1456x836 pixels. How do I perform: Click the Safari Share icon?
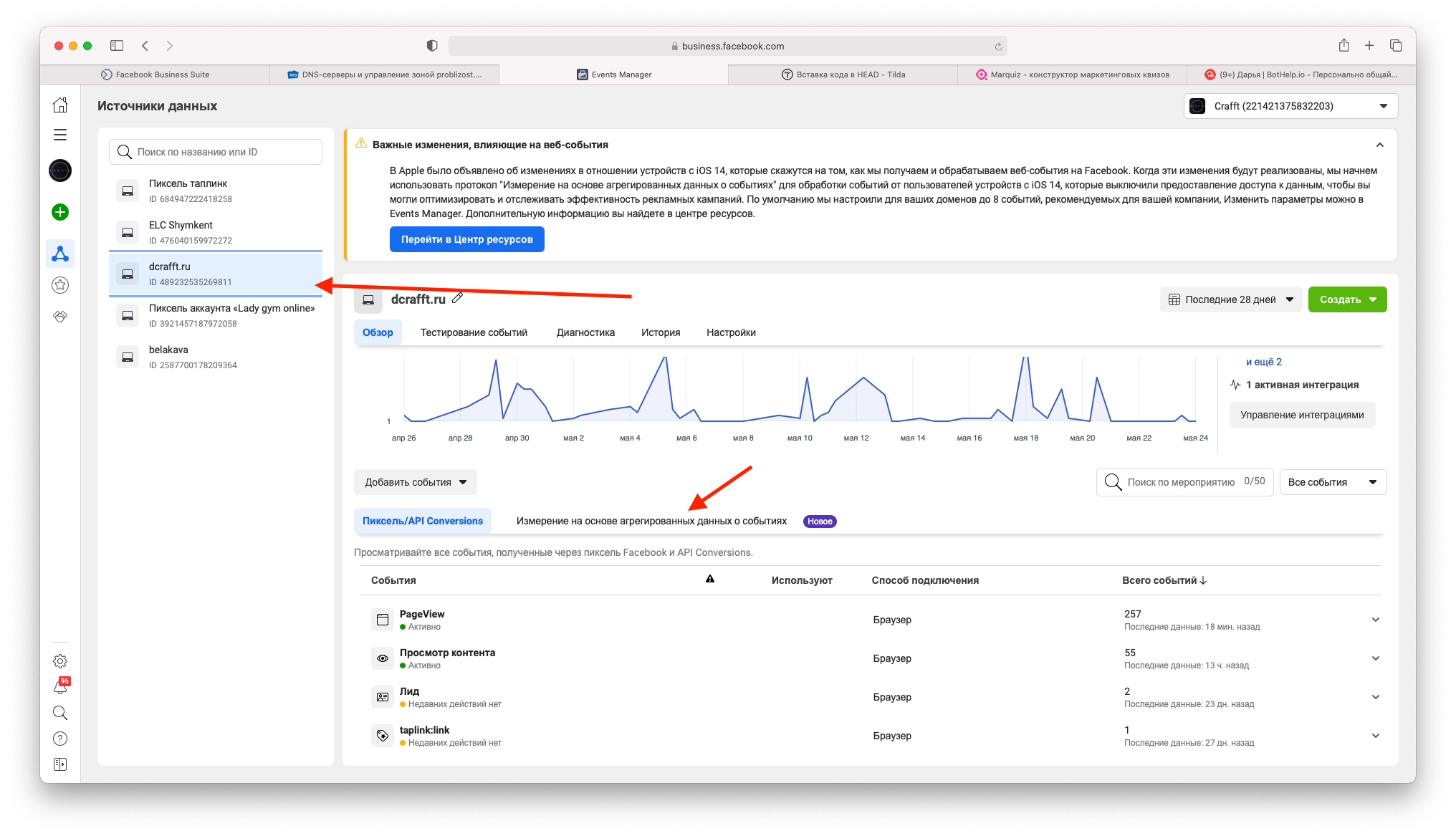[x=1344, y=45]
